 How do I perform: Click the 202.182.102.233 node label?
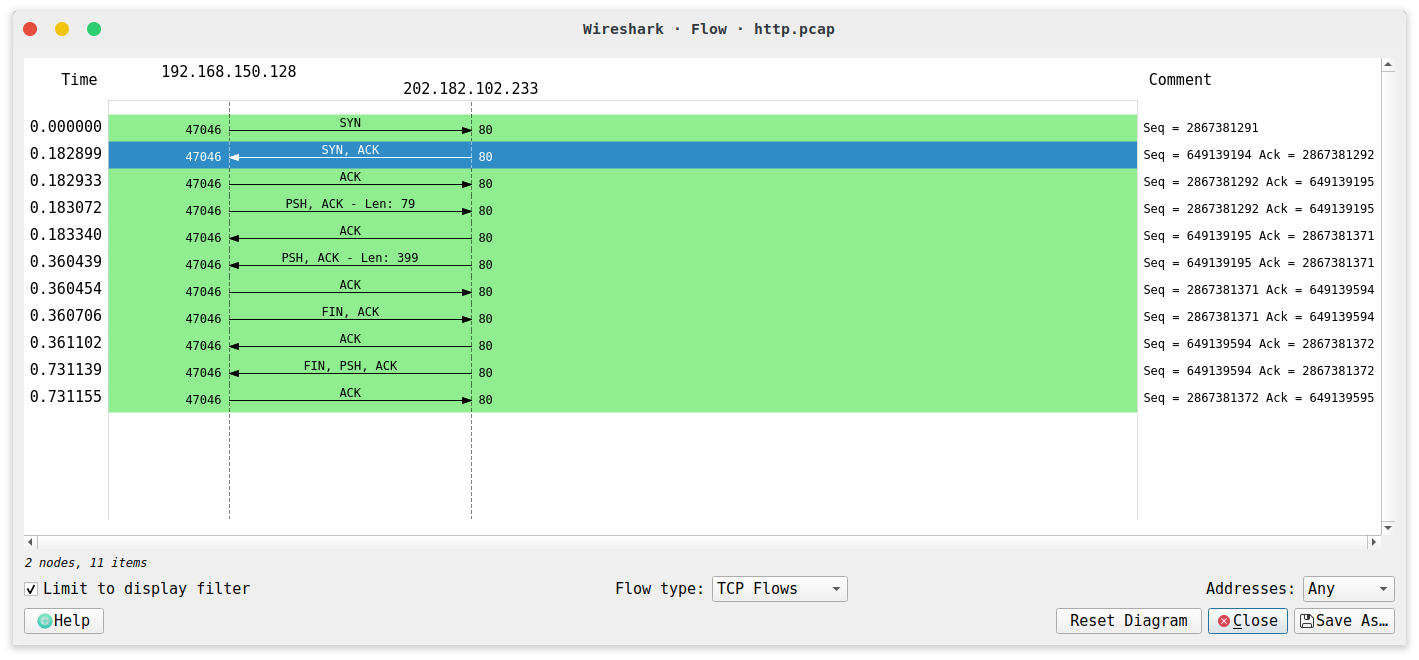pos(471,89)
